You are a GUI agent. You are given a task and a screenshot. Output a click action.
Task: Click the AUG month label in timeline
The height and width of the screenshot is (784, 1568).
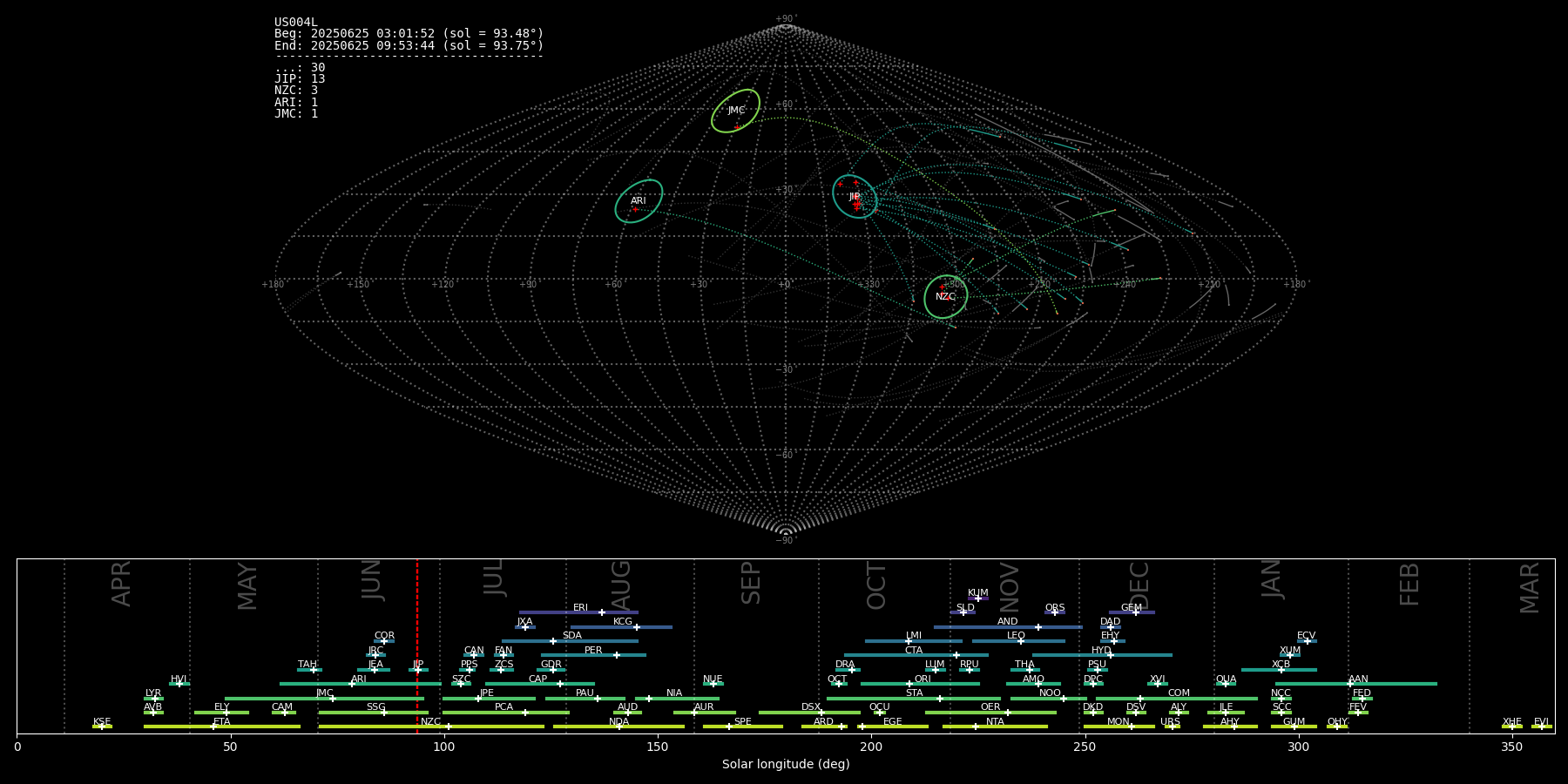pos(621,586)
